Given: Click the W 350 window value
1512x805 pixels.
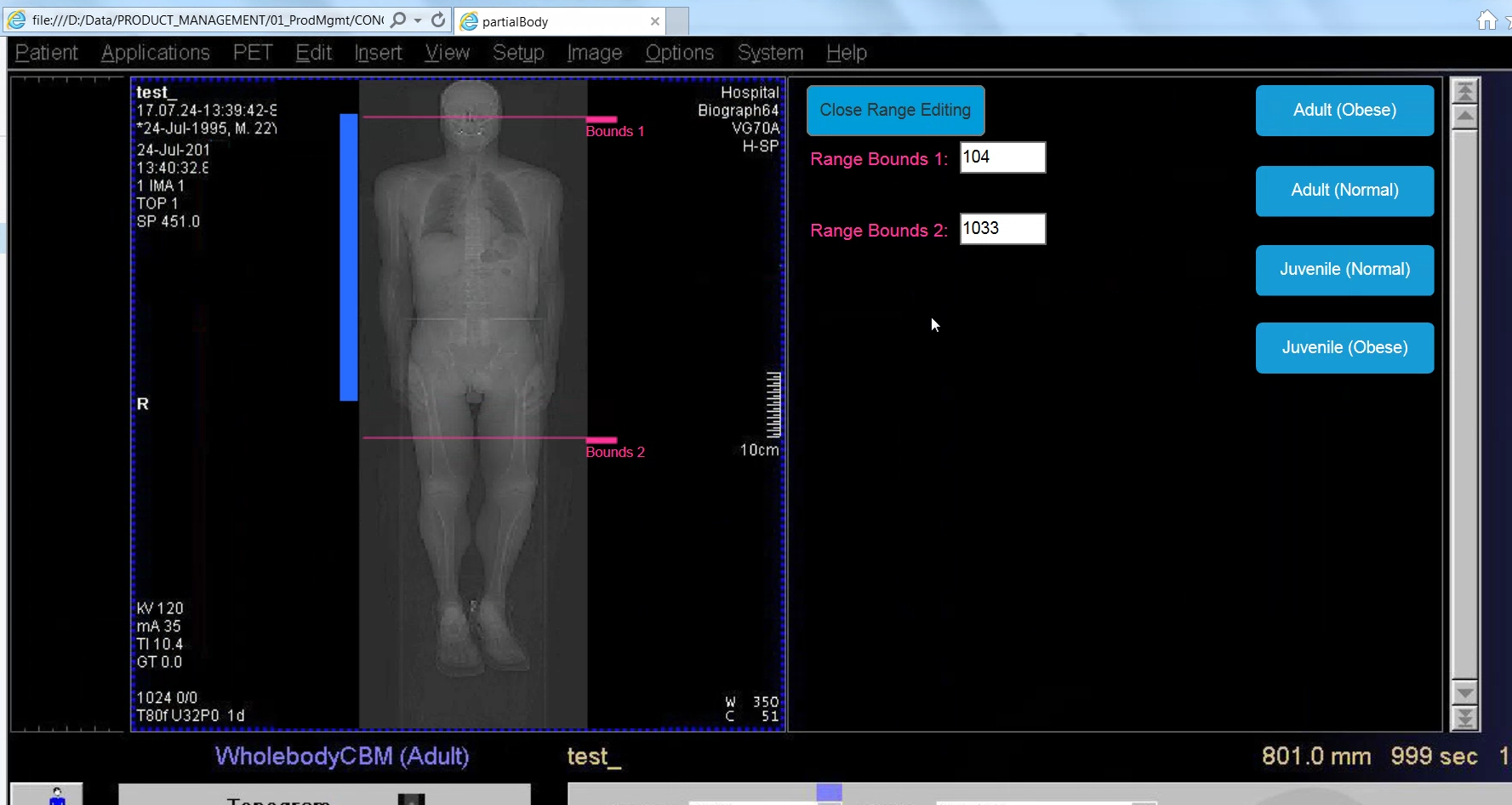Looking at the screenshot, I should point(751,702).
